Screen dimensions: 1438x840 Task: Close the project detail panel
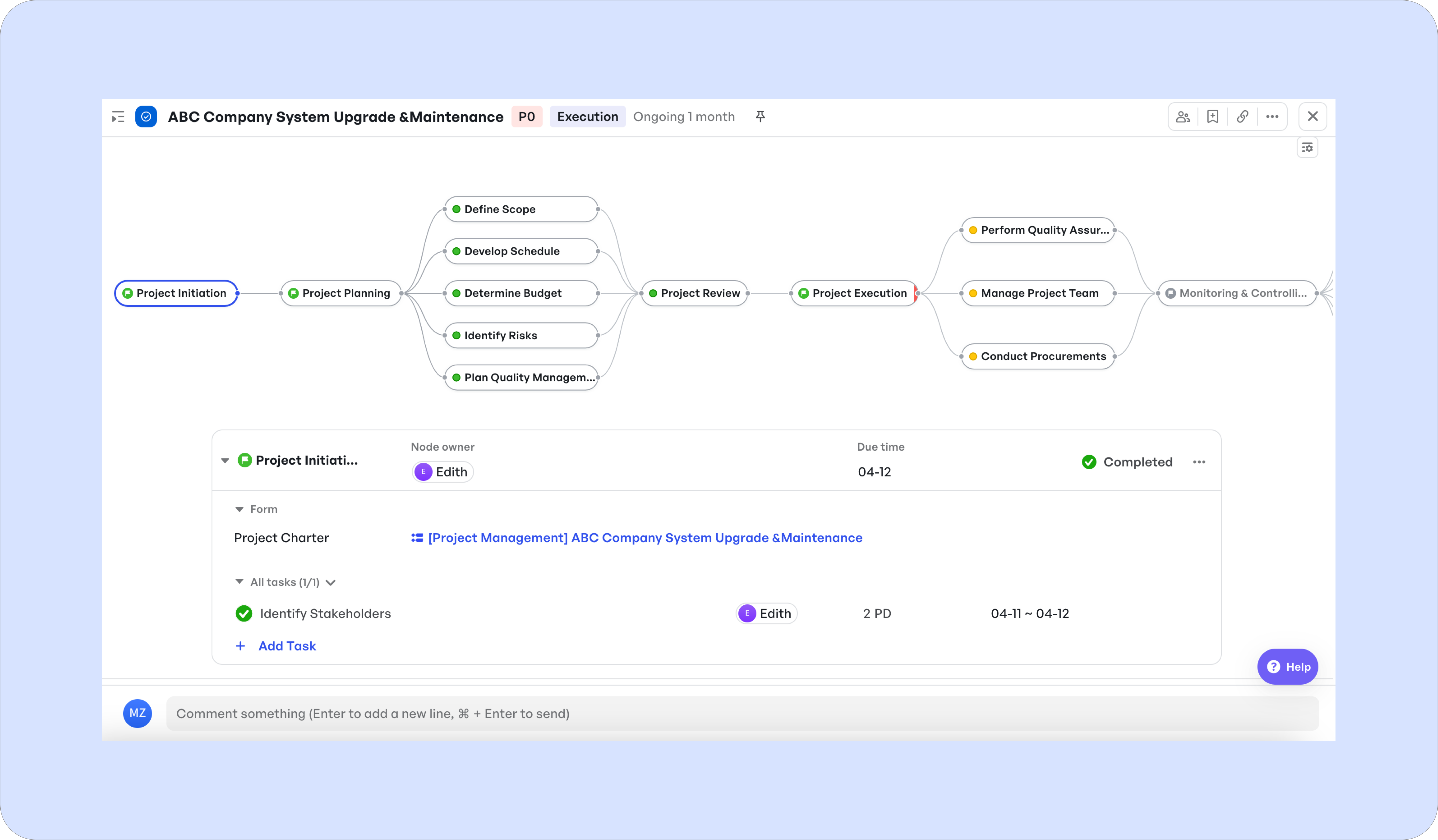1313,116
